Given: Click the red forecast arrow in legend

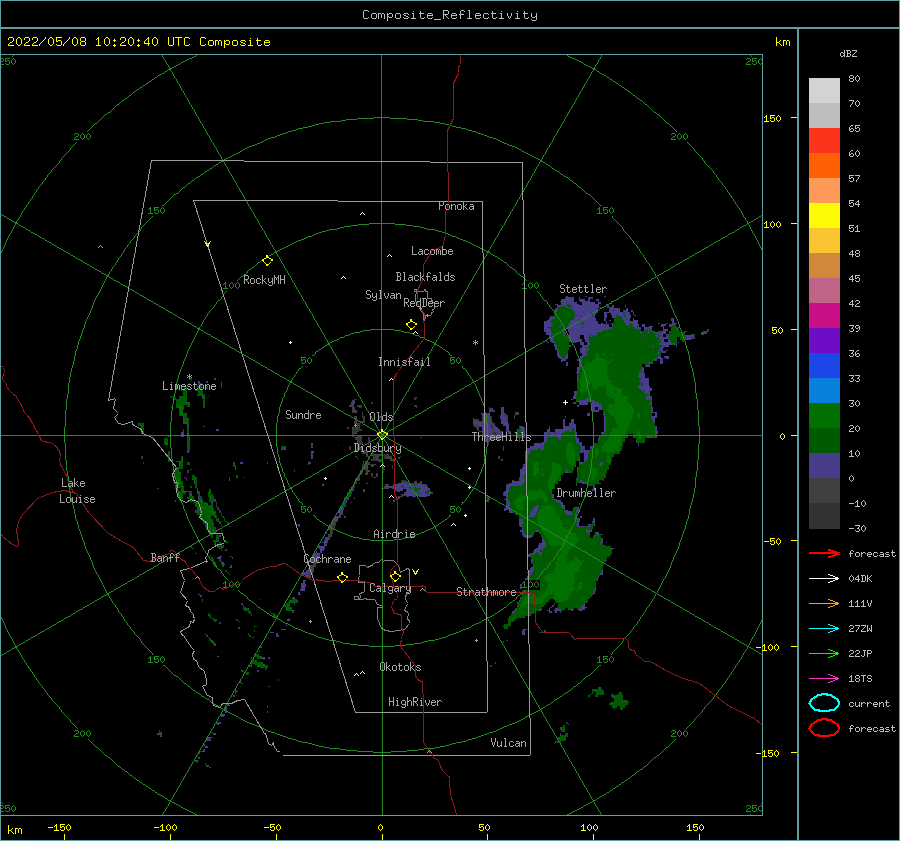Looking at the screenshot, I should 824,553.
